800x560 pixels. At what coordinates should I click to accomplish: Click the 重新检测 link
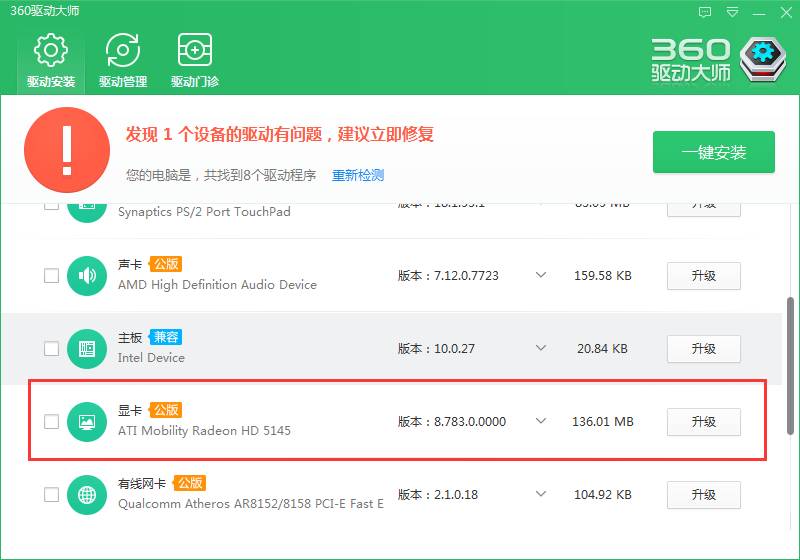(358, 175)
